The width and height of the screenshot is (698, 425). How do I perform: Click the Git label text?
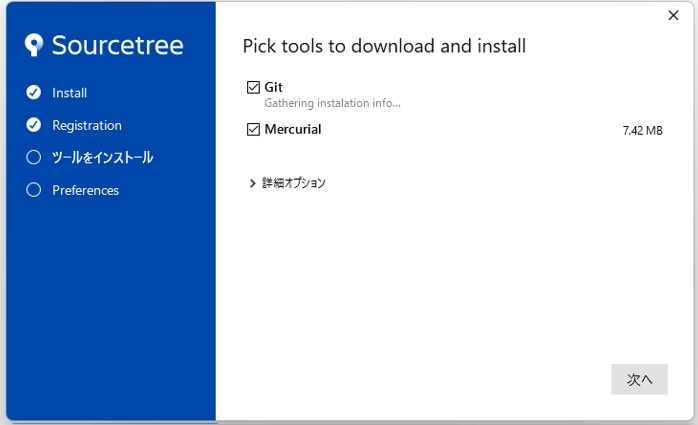tap(274, 88)
